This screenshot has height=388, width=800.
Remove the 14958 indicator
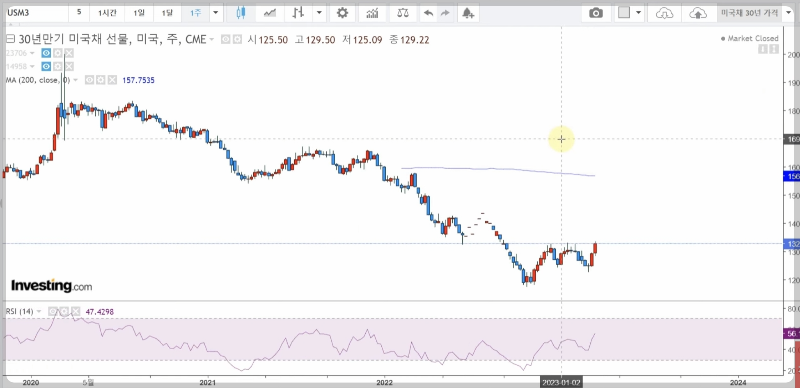point(69,66)
